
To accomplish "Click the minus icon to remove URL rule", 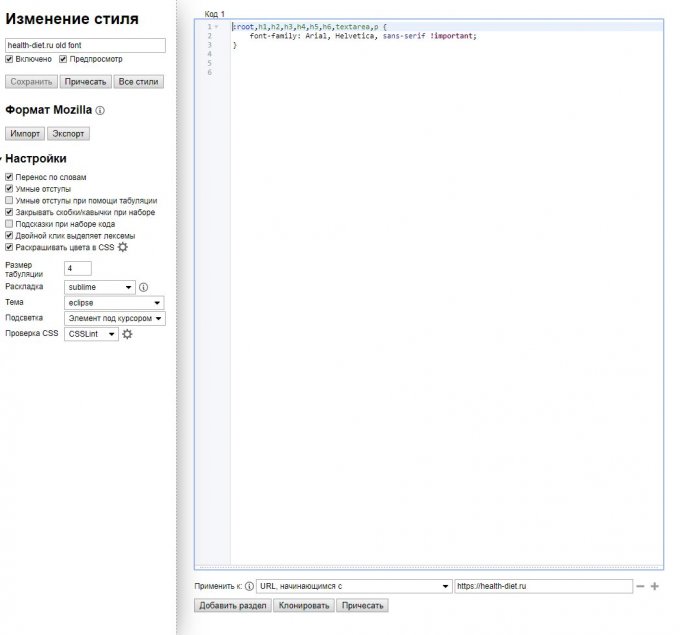I will click(x=640, y=587).
